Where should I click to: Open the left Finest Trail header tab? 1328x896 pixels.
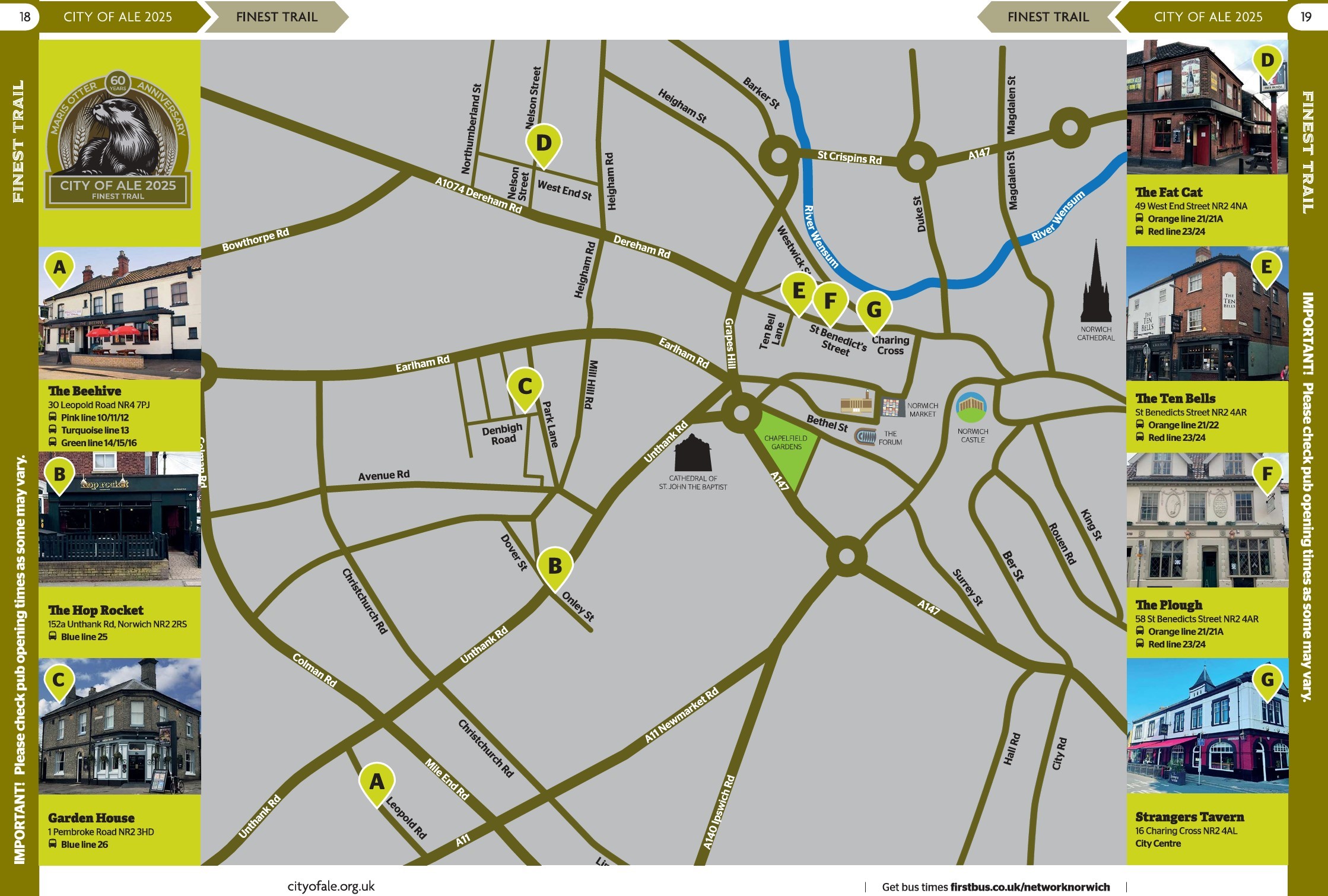[277, 17]
